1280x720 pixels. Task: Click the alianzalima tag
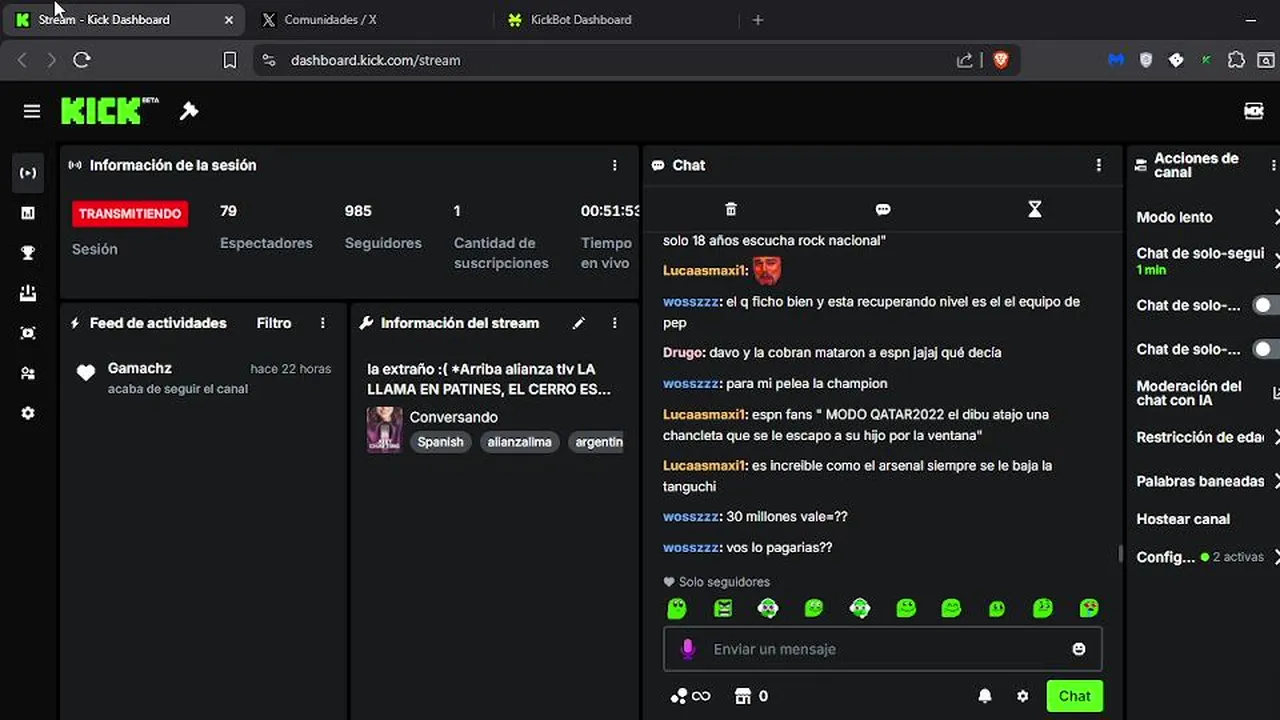[x=519, y=442]
